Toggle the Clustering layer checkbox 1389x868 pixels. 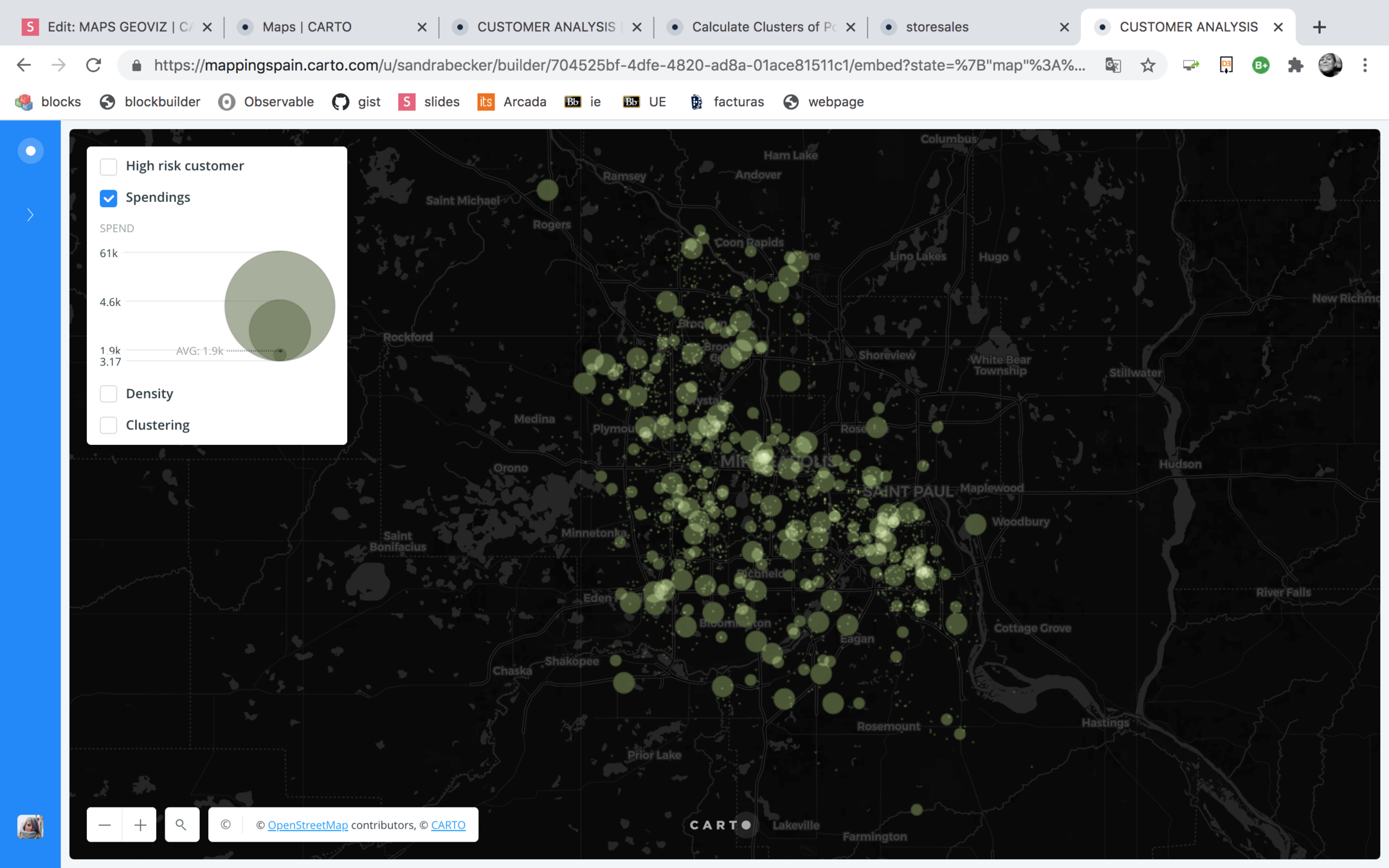point(109,425)
